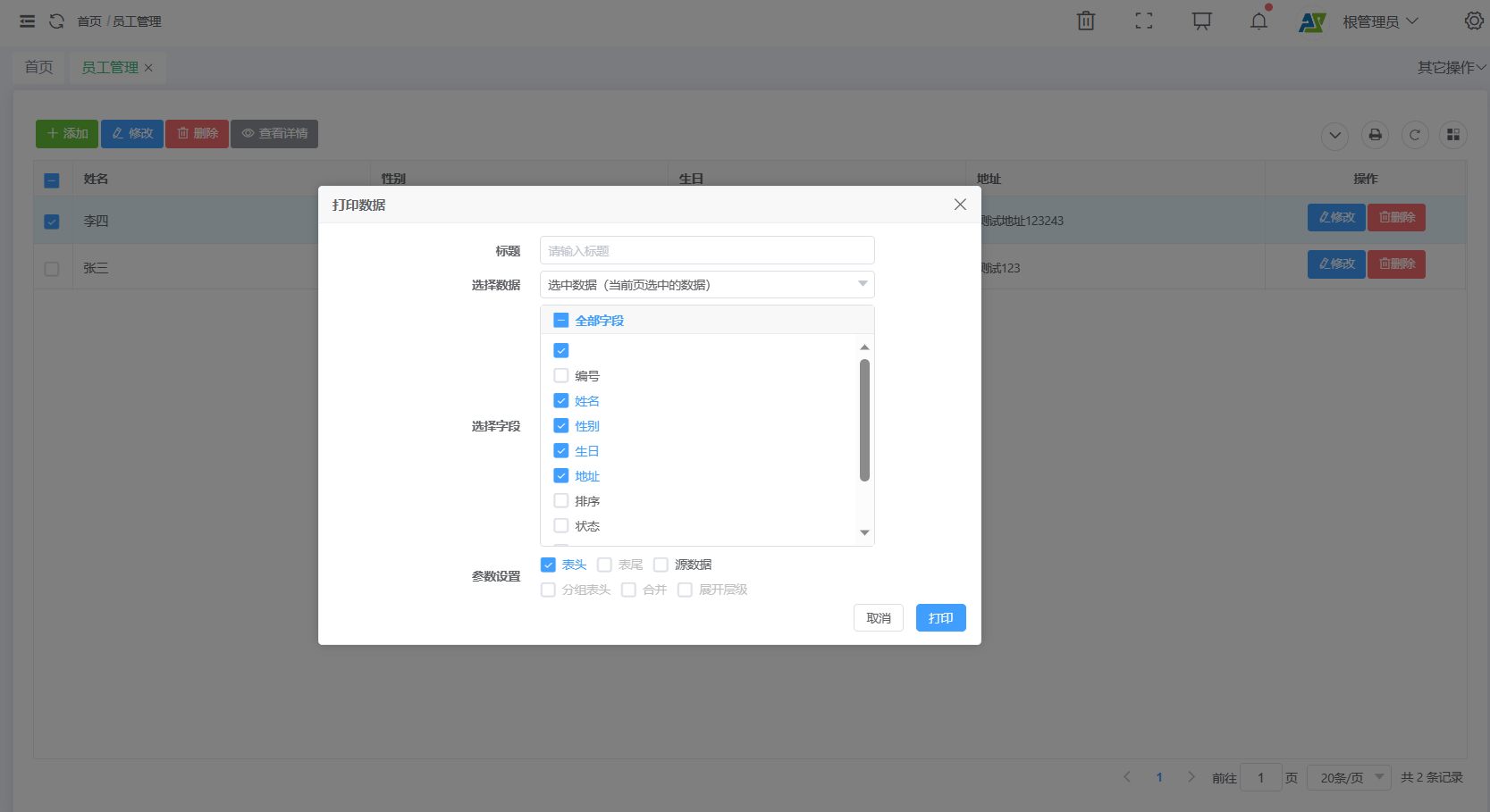1490x812 pixels.
Task: Switch to the 首页 tab
Action: click(38, 68)
